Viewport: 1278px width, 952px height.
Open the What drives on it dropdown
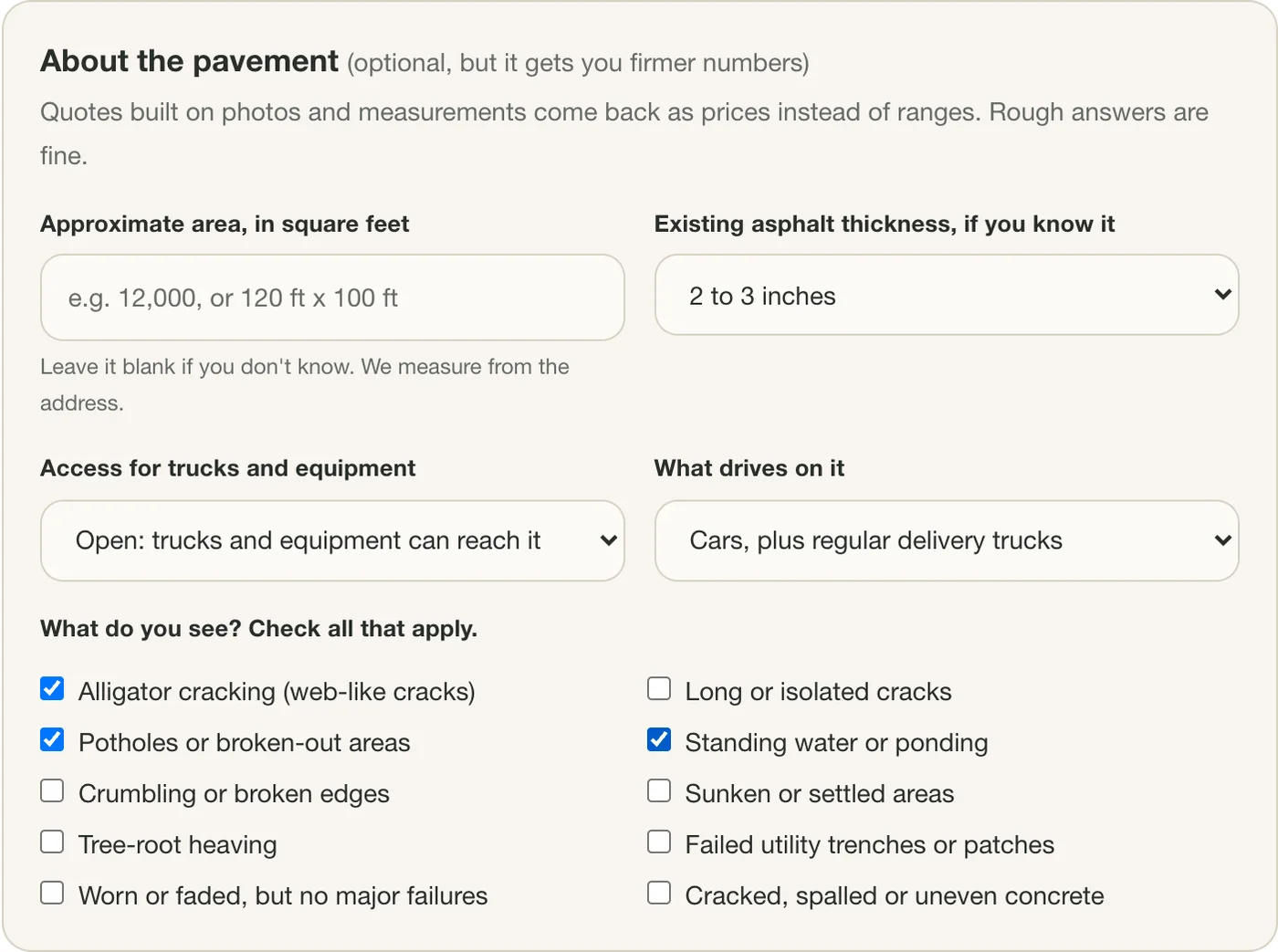point(947,540)
